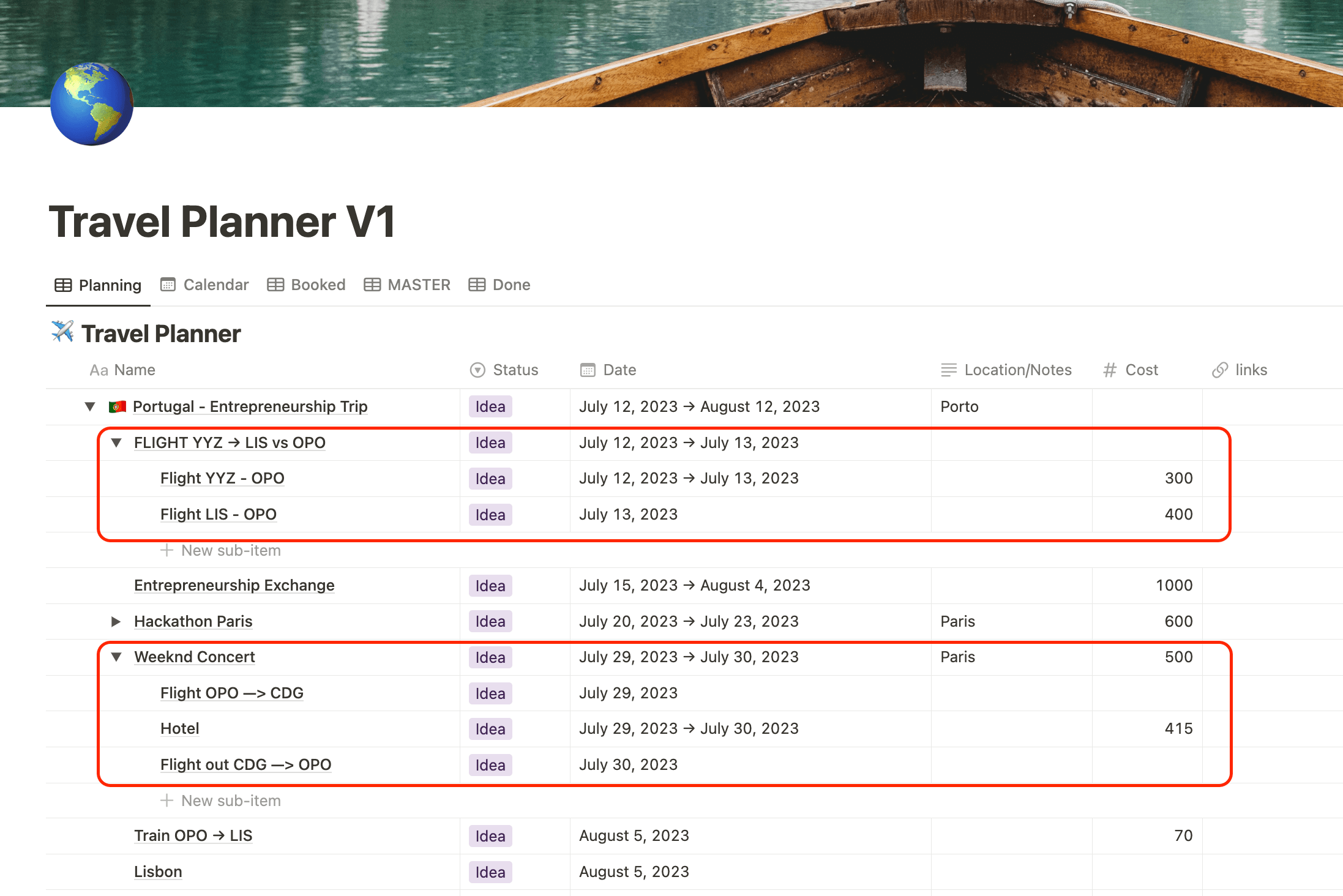The height and width of the screenshot is (896, 1343).
Task: Add new sub-item under Weeknd Concert
Action: pyautogui.click(x=220, y=801)
